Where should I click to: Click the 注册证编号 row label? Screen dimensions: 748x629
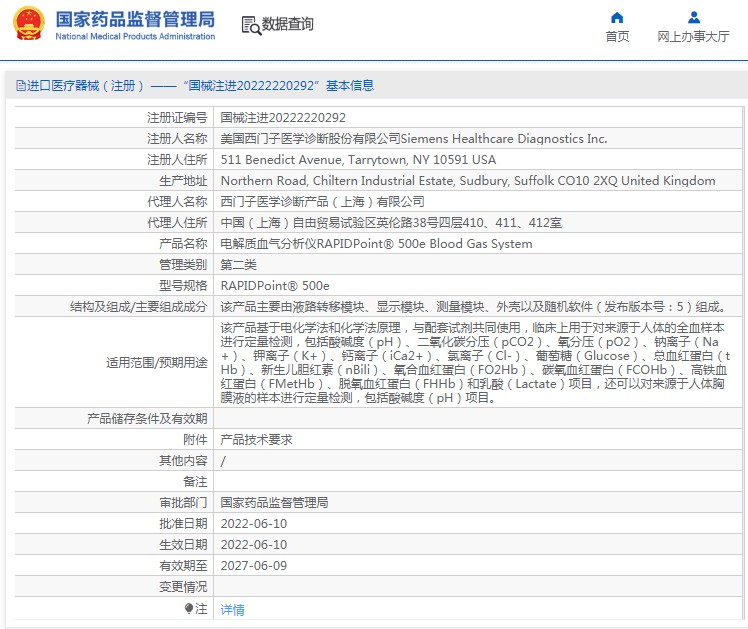pyautogui.click(x=177, y=117)
